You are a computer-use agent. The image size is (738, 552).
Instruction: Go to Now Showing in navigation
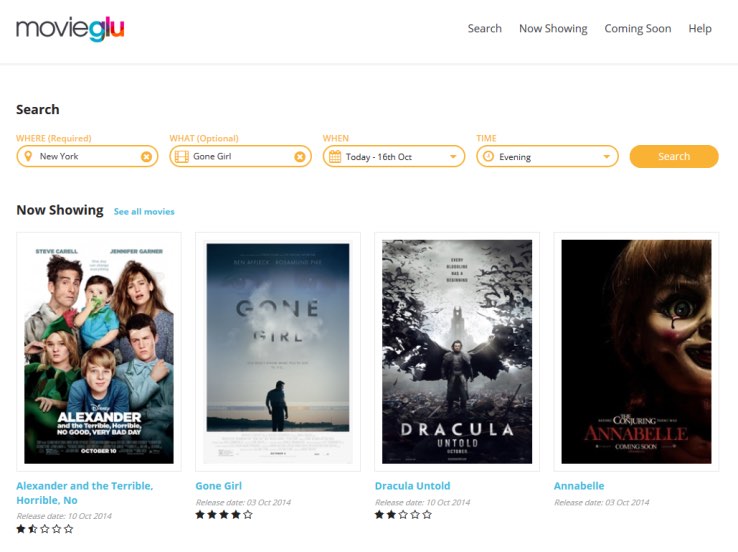point(553,29)
